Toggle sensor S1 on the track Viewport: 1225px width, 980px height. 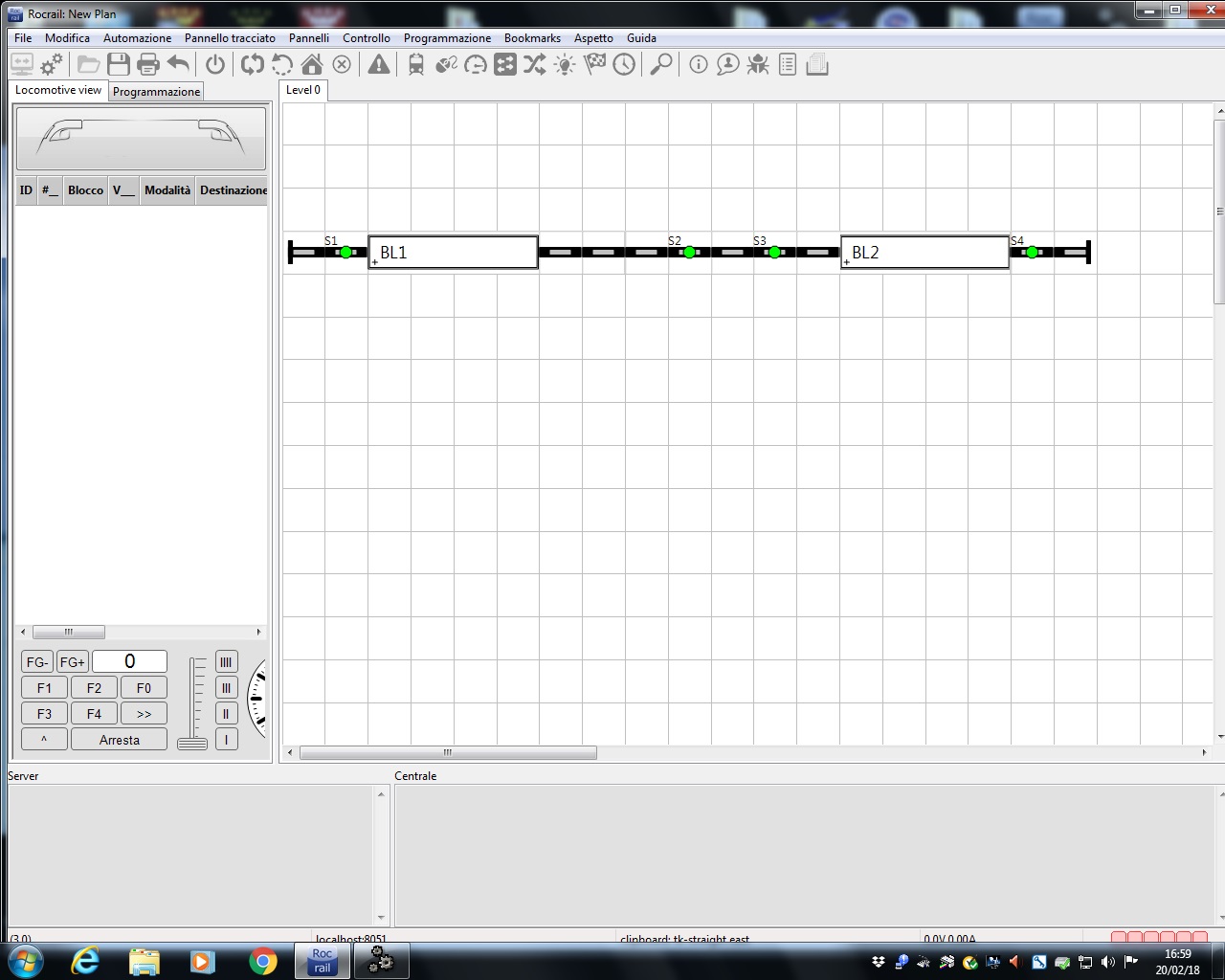pyautogui.click(x=345, y=253)
